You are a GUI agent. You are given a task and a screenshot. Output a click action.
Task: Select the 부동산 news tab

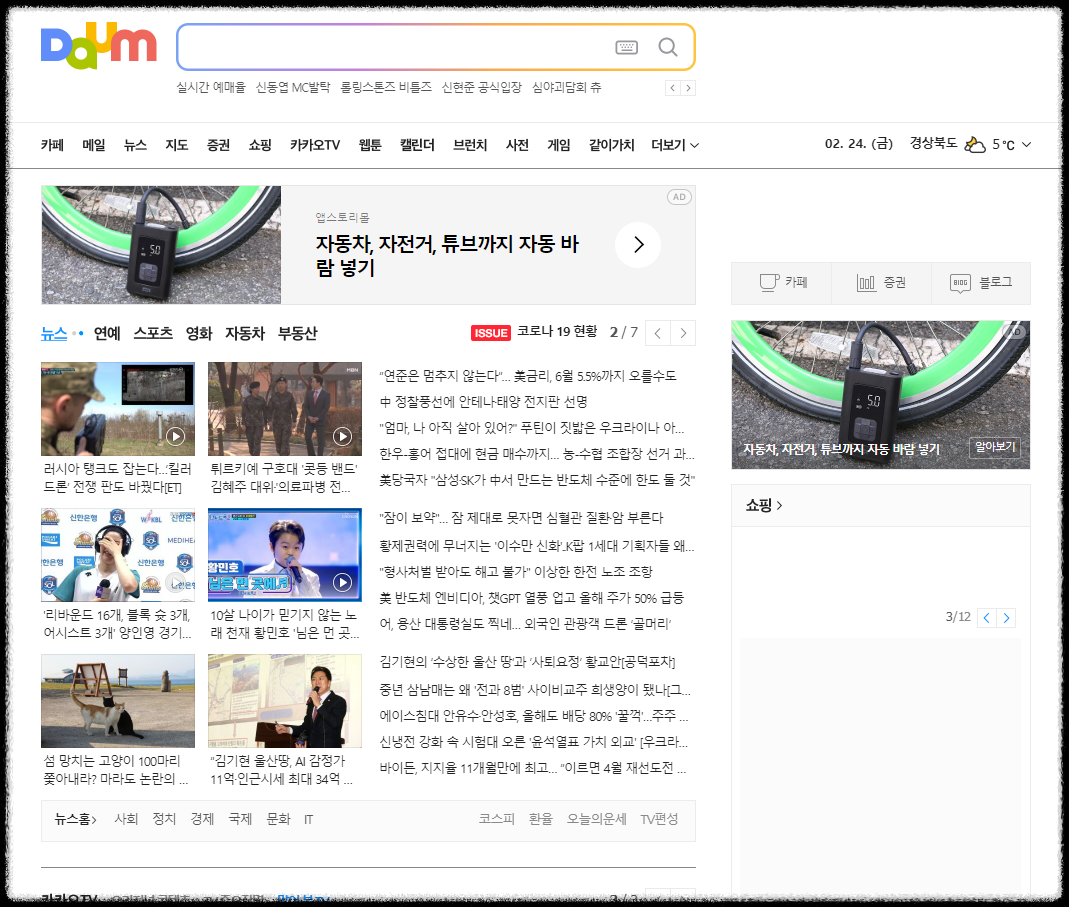[298, 333]
